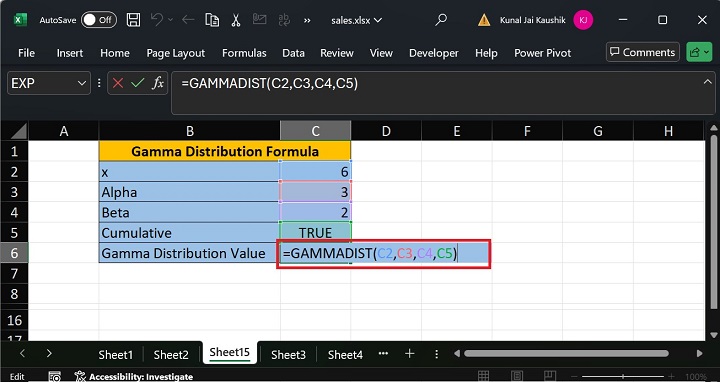Switch to the Sheet3 tab
Viewport: 720px width, 382px height.
[288, 354]
